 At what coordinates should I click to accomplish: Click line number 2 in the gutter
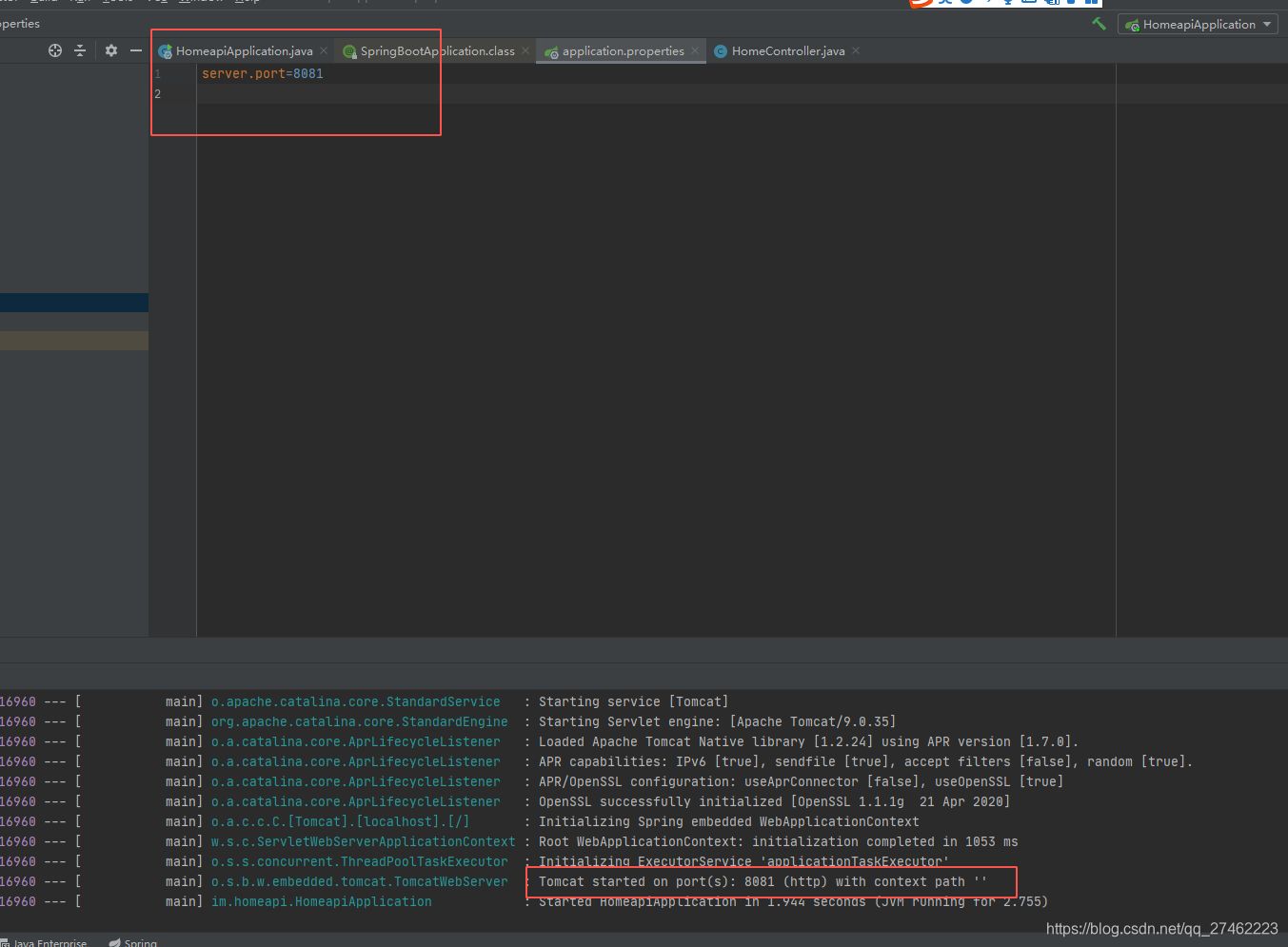point(158,94)
